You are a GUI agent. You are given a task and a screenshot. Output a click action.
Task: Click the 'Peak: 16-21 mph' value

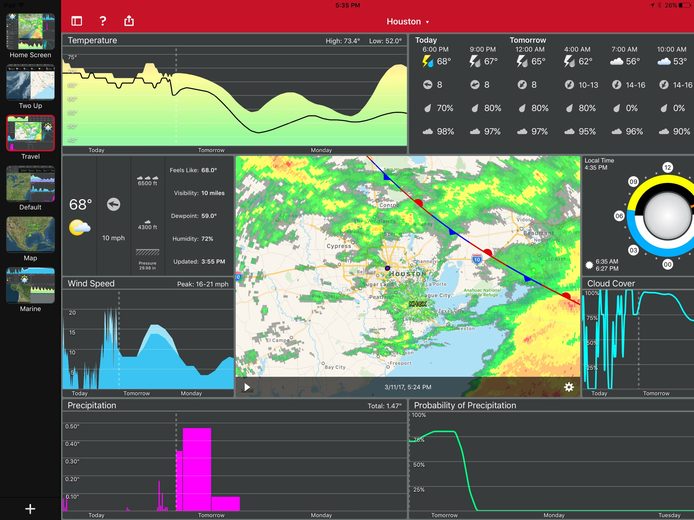click(x=203, y=284)
